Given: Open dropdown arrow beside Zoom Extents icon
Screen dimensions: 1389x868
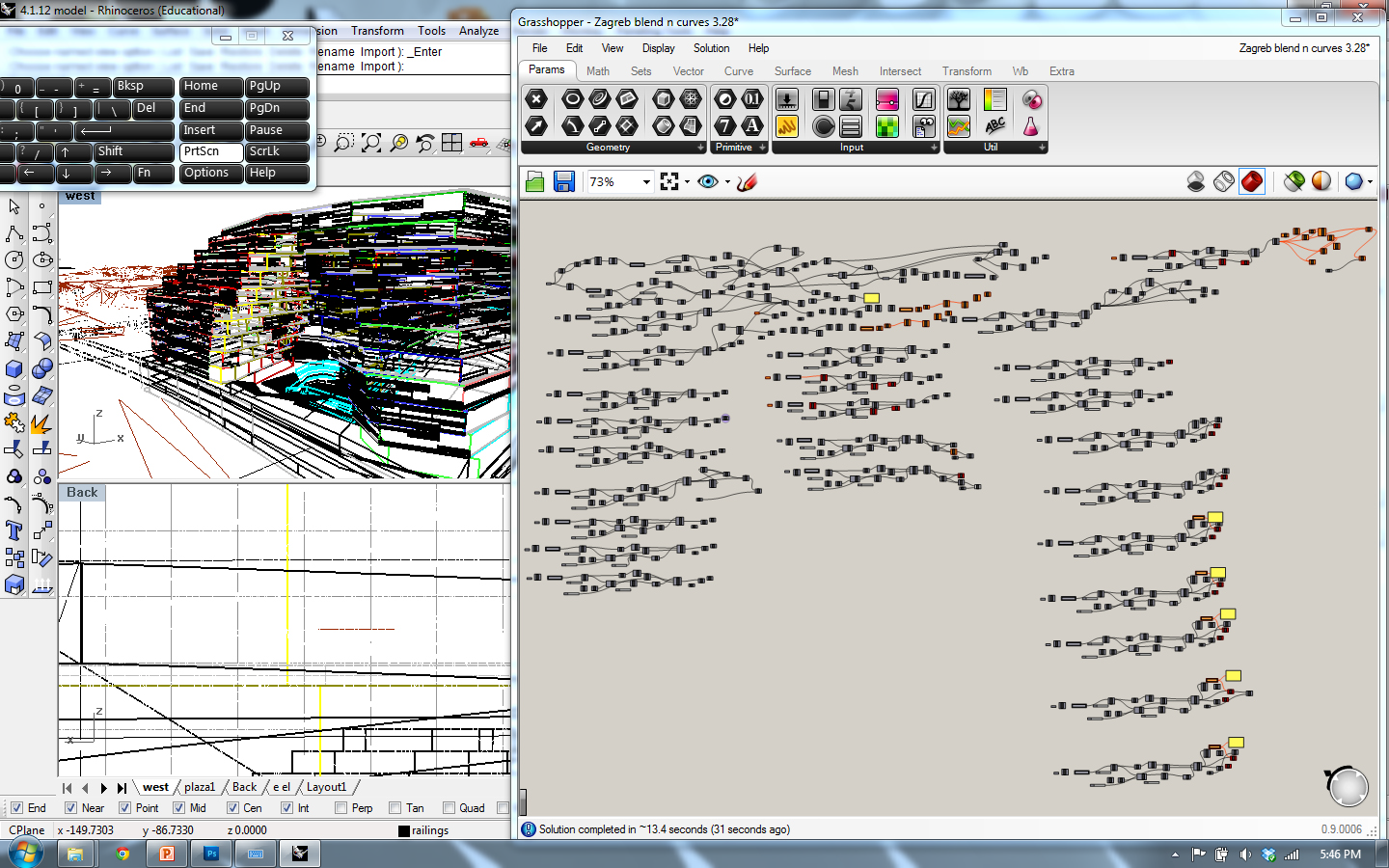Looking at the screenshot, I should (x=687, y=181).
